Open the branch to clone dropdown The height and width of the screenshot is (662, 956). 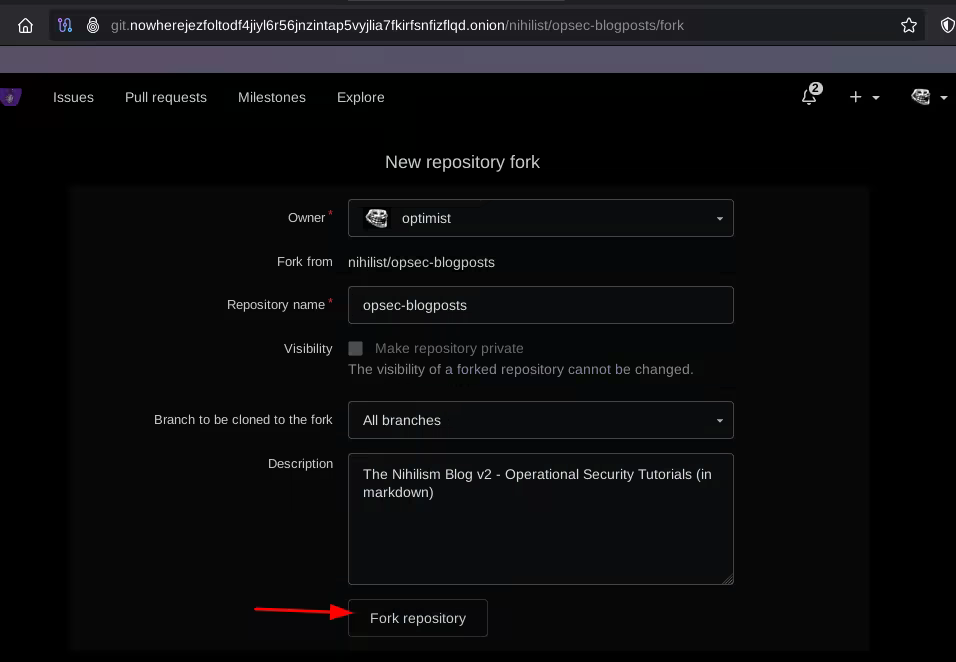click(540, 420)
